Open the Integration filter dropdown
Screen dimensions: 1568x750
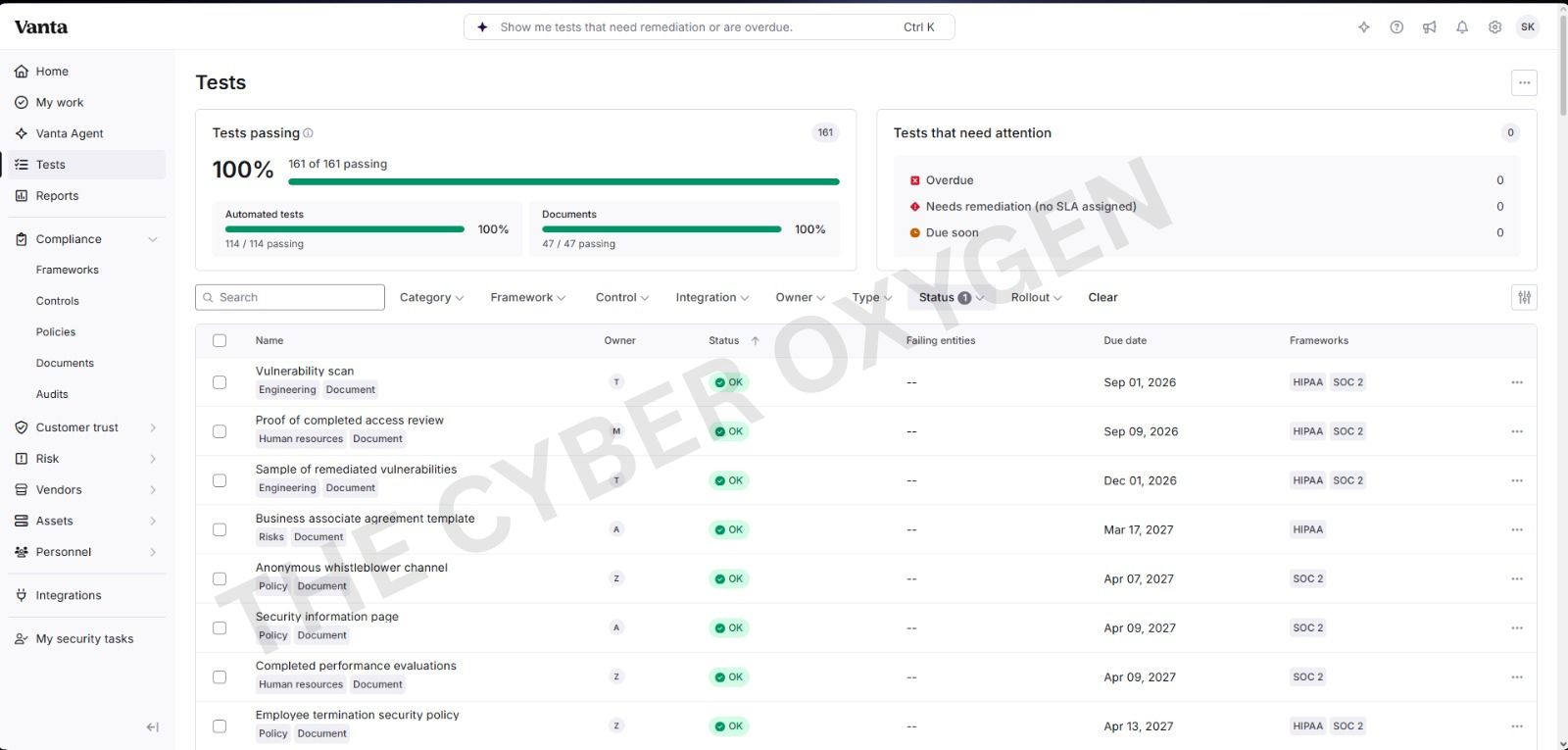coord(712,297)
